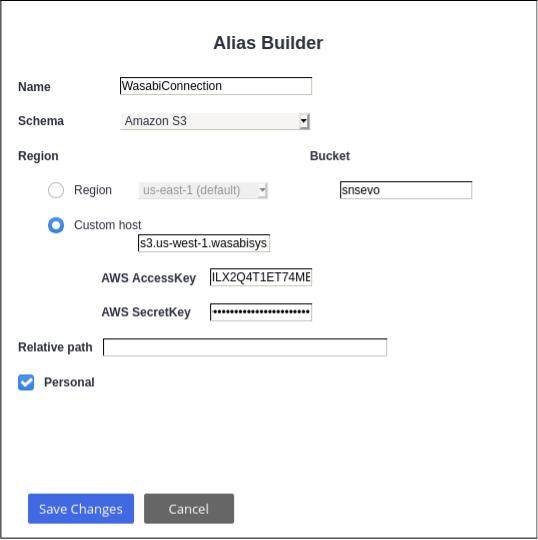Focus the AWS AccessKey input field

click(261, 277)
